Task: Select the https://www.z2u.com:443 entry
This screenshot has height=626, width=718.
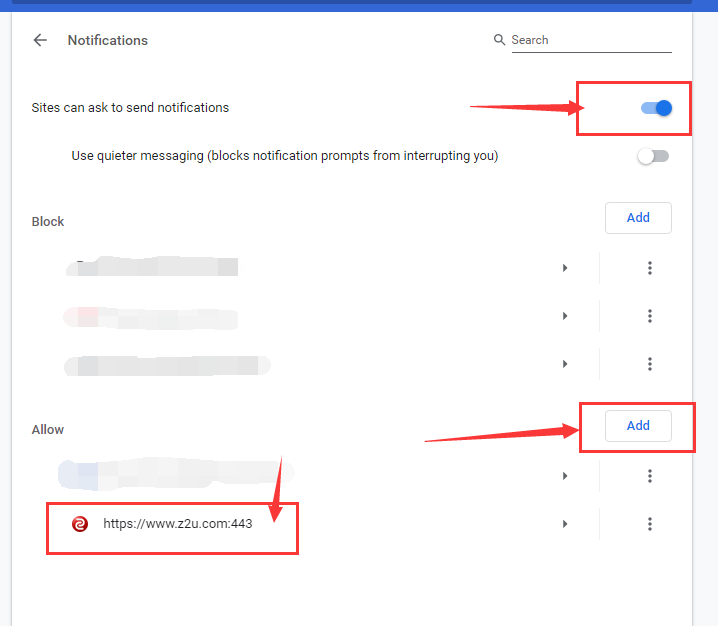Action: tap(177, 524)
